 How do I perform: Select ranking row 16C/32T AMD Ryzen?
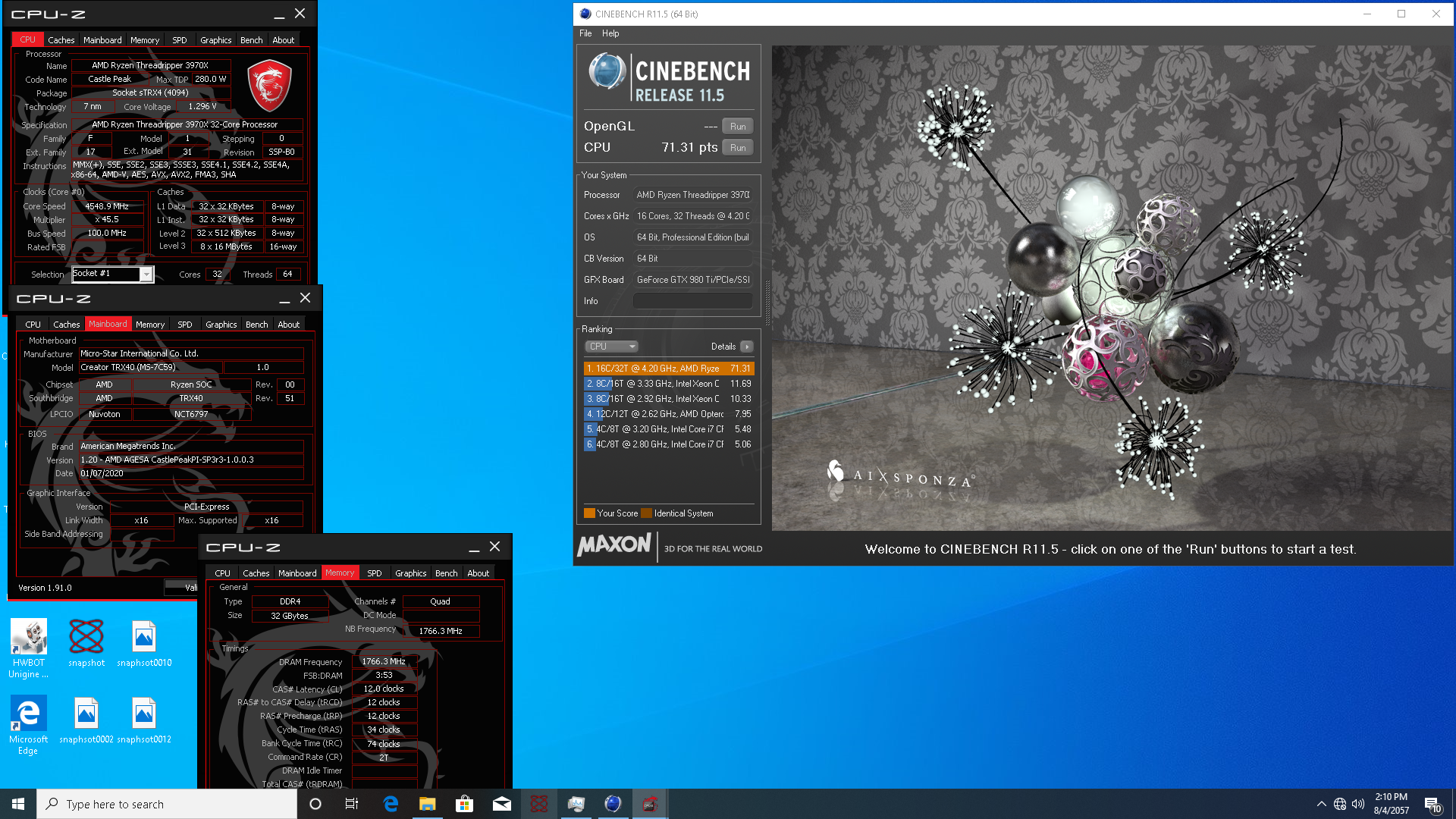669,369
